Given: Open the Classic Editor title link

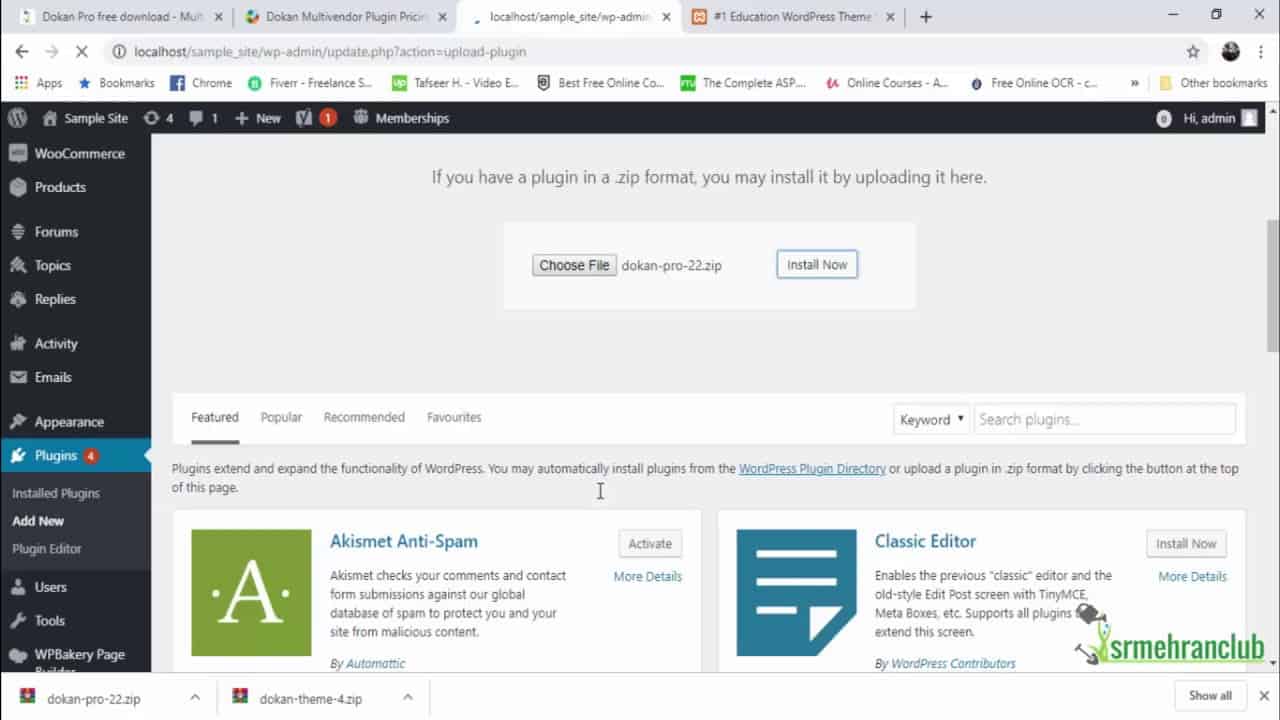Looking at the screenshot, I should click(x=925, y=541).
